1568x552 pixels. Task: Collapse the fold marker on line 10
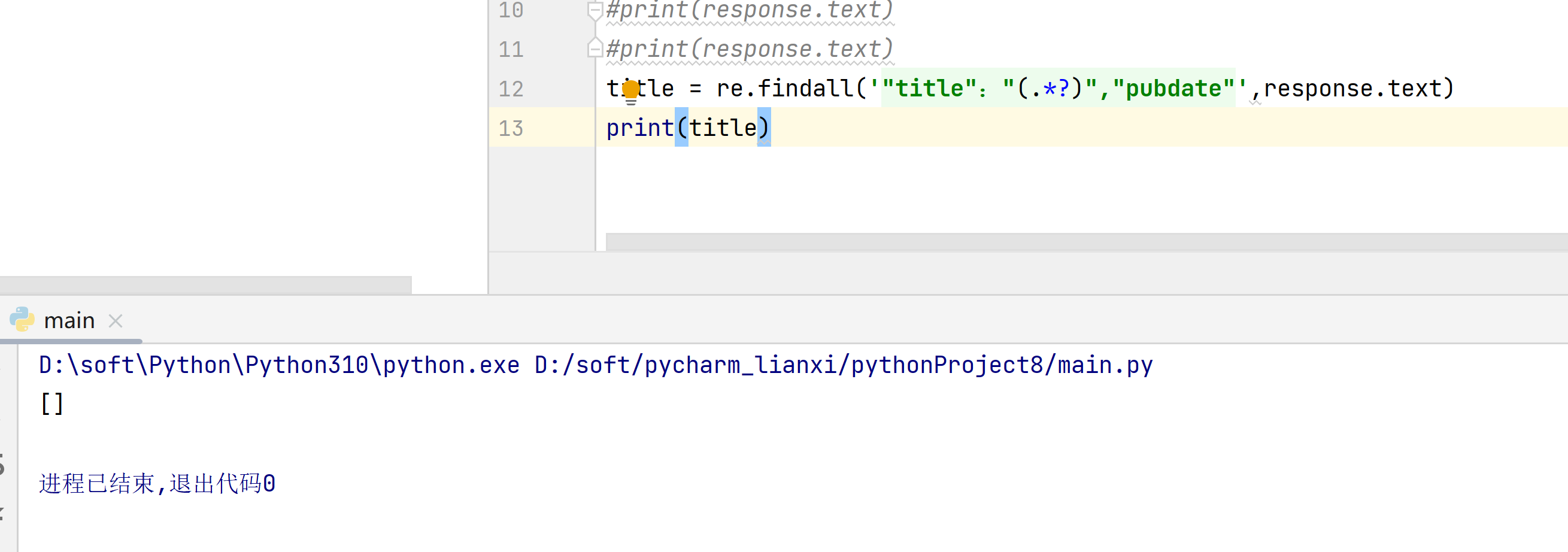595,10
